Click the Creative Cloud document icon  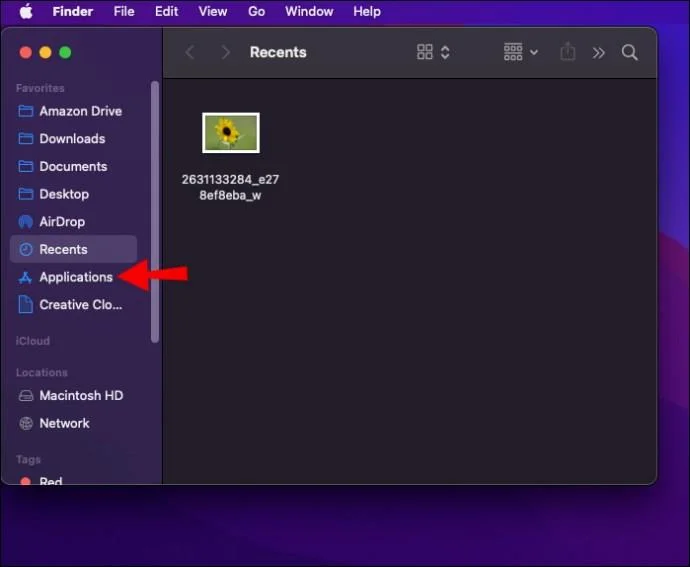[26, 305]
